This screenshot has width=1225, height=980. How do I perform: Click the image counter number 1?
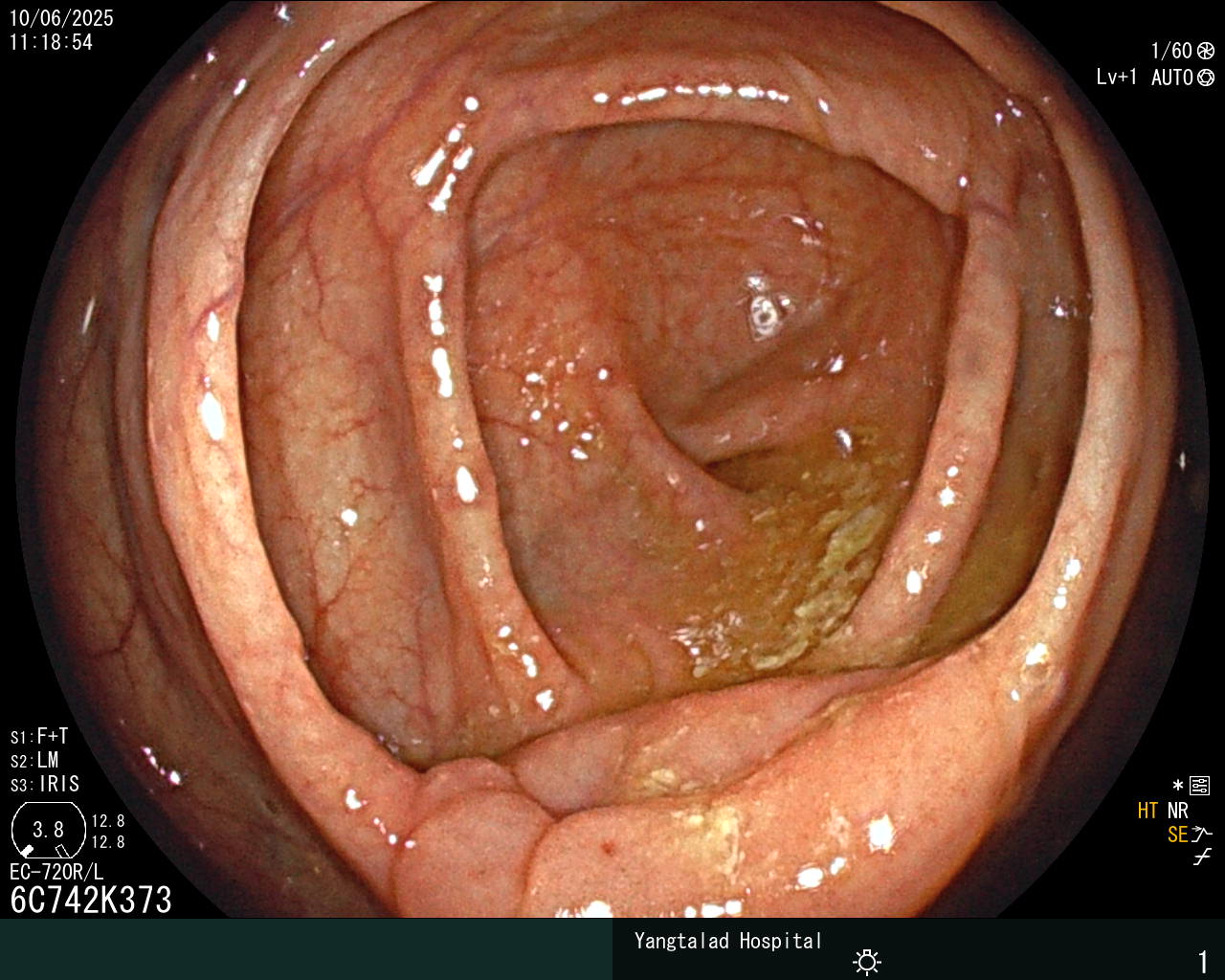pyautogui.click(x=1203, y=961)
